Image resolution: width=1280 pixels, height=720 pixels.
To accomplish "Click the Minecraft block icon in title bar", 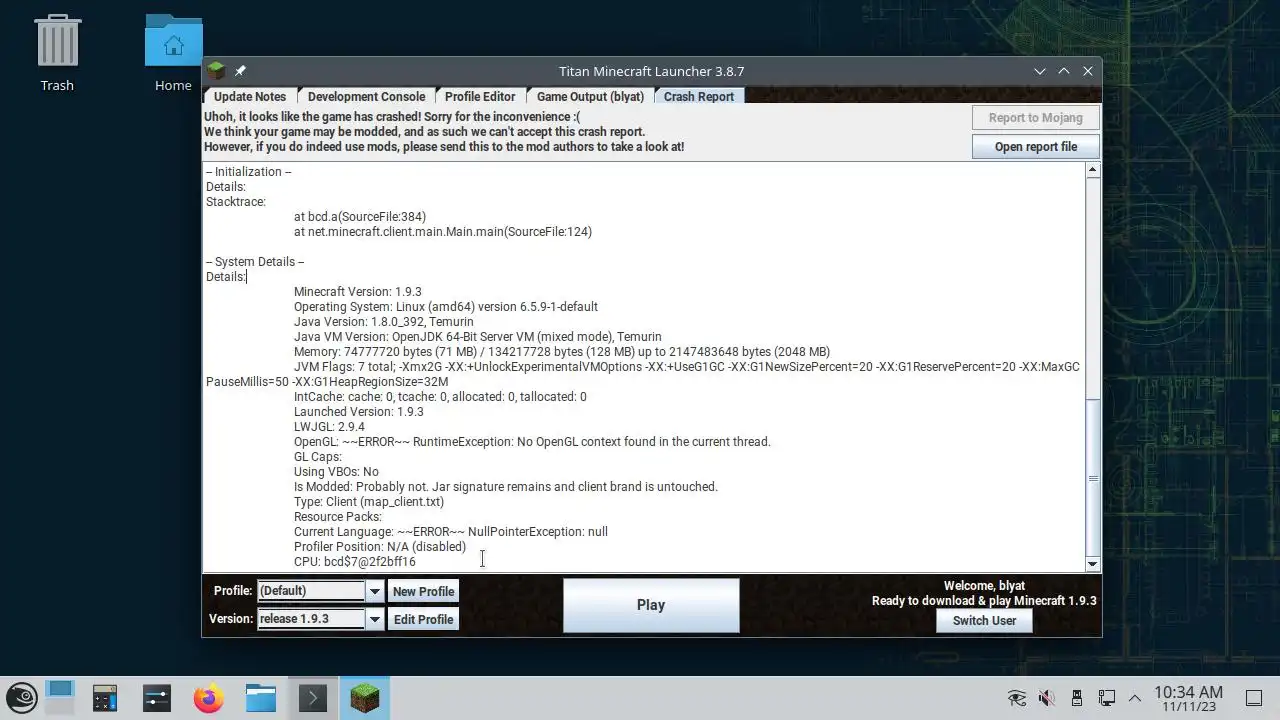I will [216, 71].
